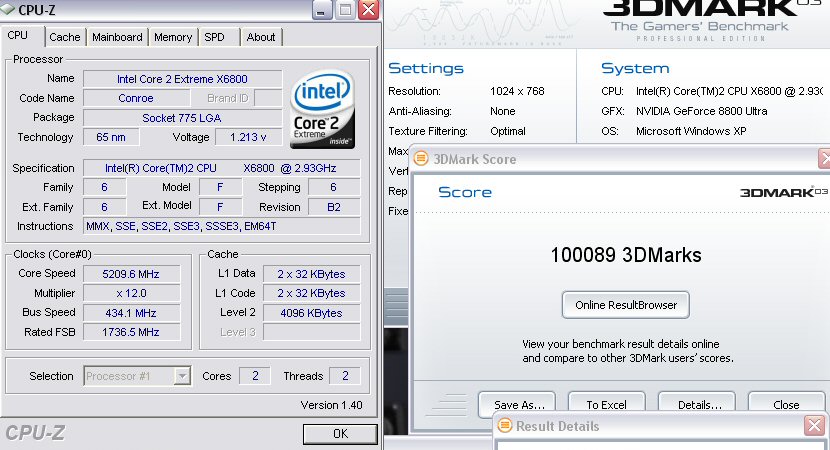Close the 3DMark Score window with X
The height and width of the screenshot is (450, 830).
click(x=825, y=158)
